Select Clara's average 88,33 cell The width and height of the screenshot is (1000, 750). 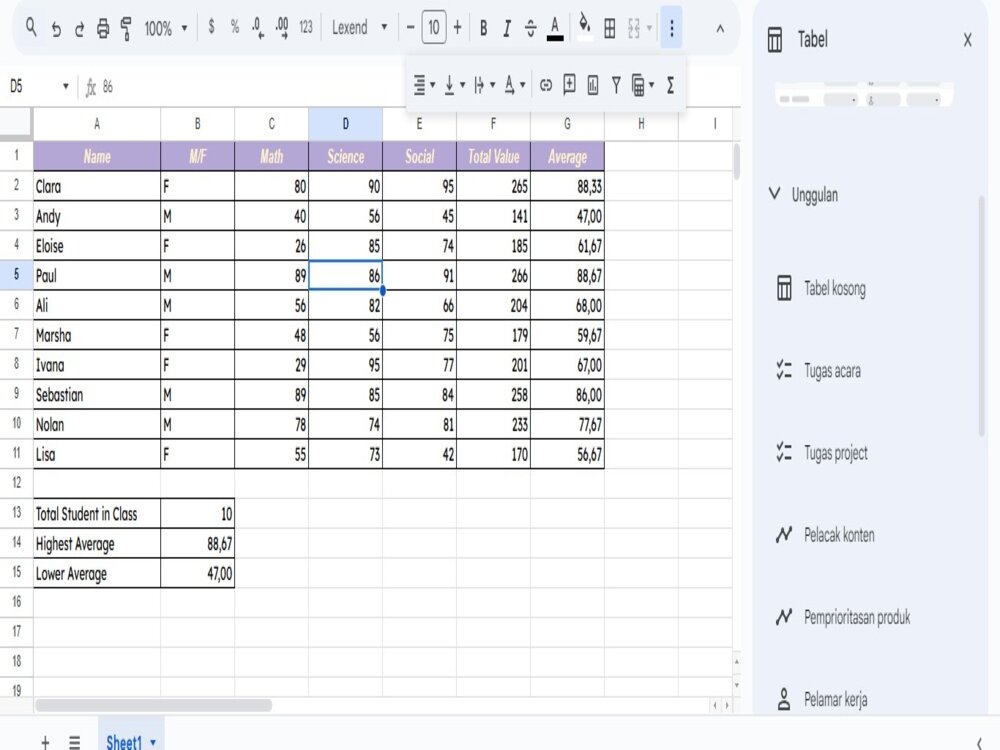click(567, 186)
